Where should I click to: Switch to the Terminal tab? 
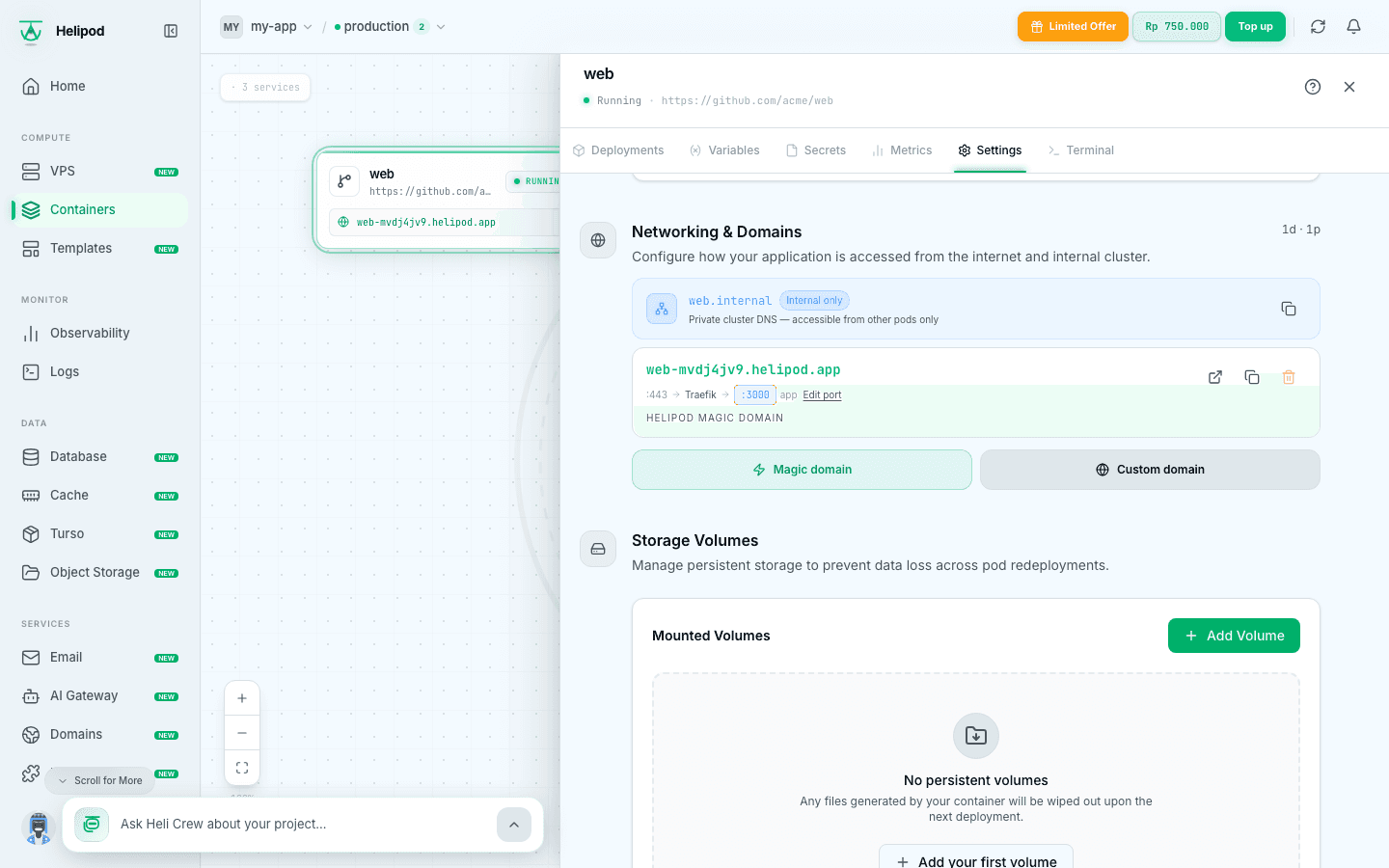(1080, 150)
